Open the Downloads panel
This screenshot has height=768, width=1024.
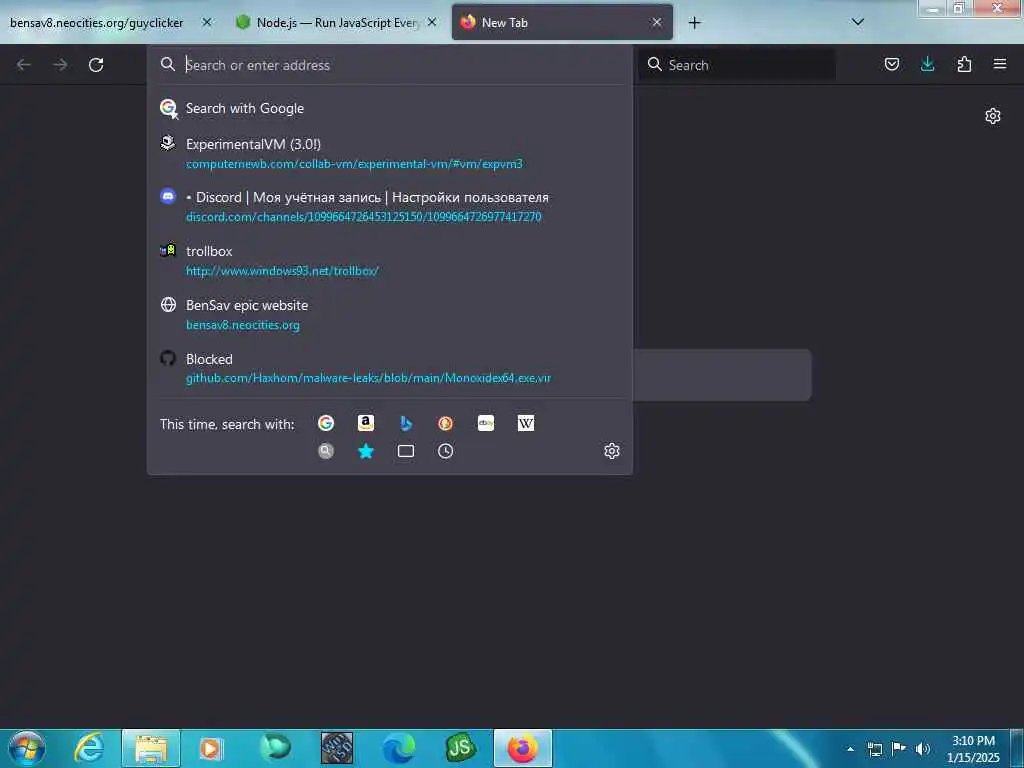click(x=927, y=64)
